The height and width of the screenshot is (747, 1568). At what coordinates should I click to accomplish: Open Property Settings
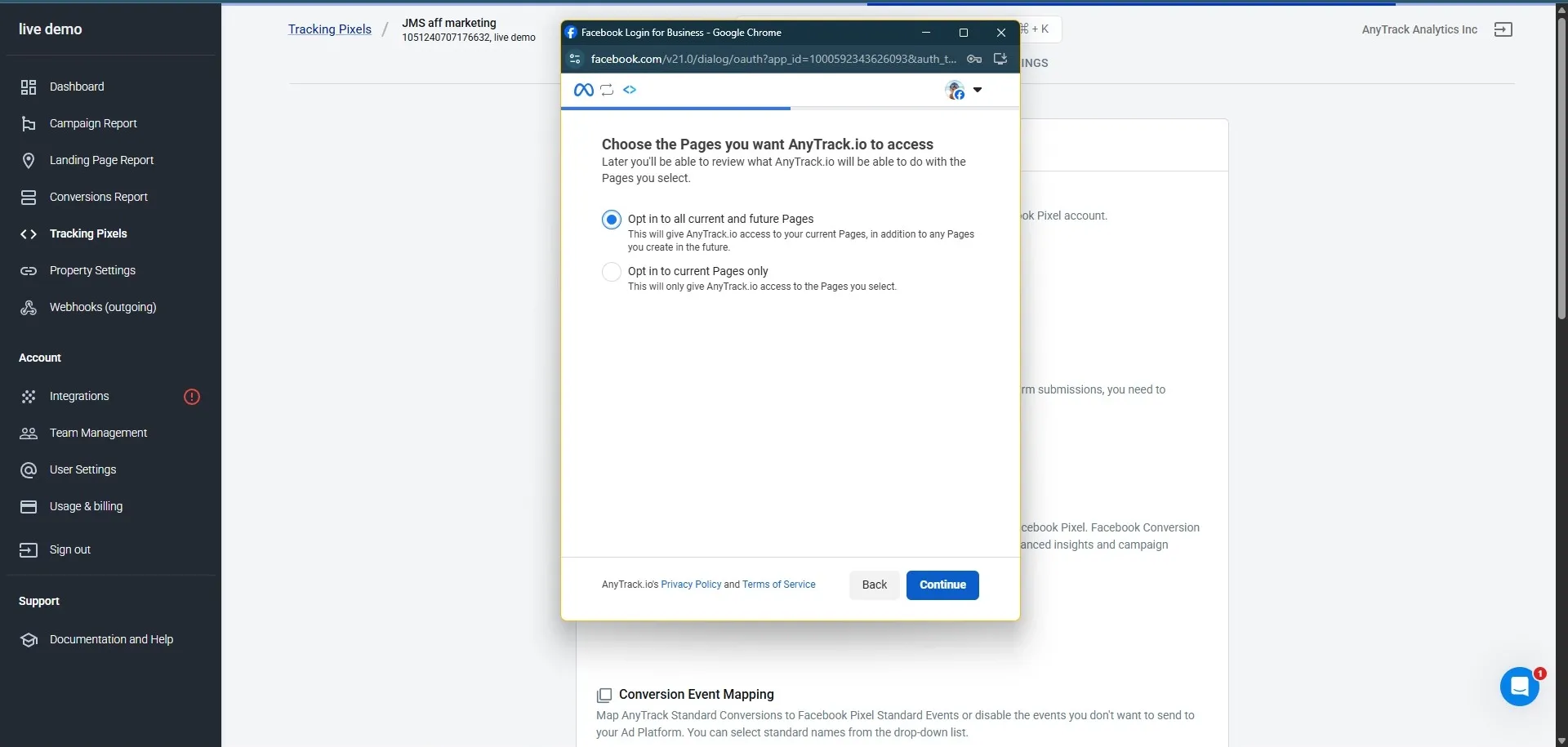click(92, 270)
